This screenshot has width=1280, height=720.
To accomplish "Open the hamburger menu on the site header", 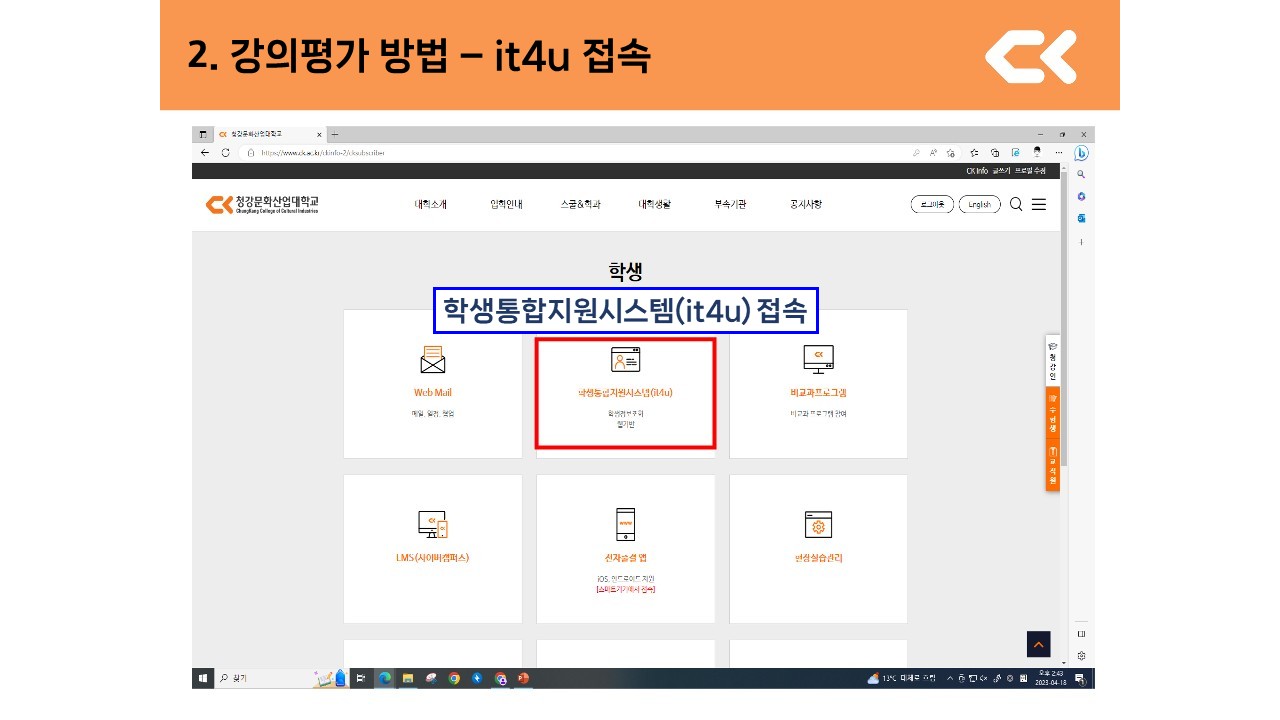I will pos(1039,204).
